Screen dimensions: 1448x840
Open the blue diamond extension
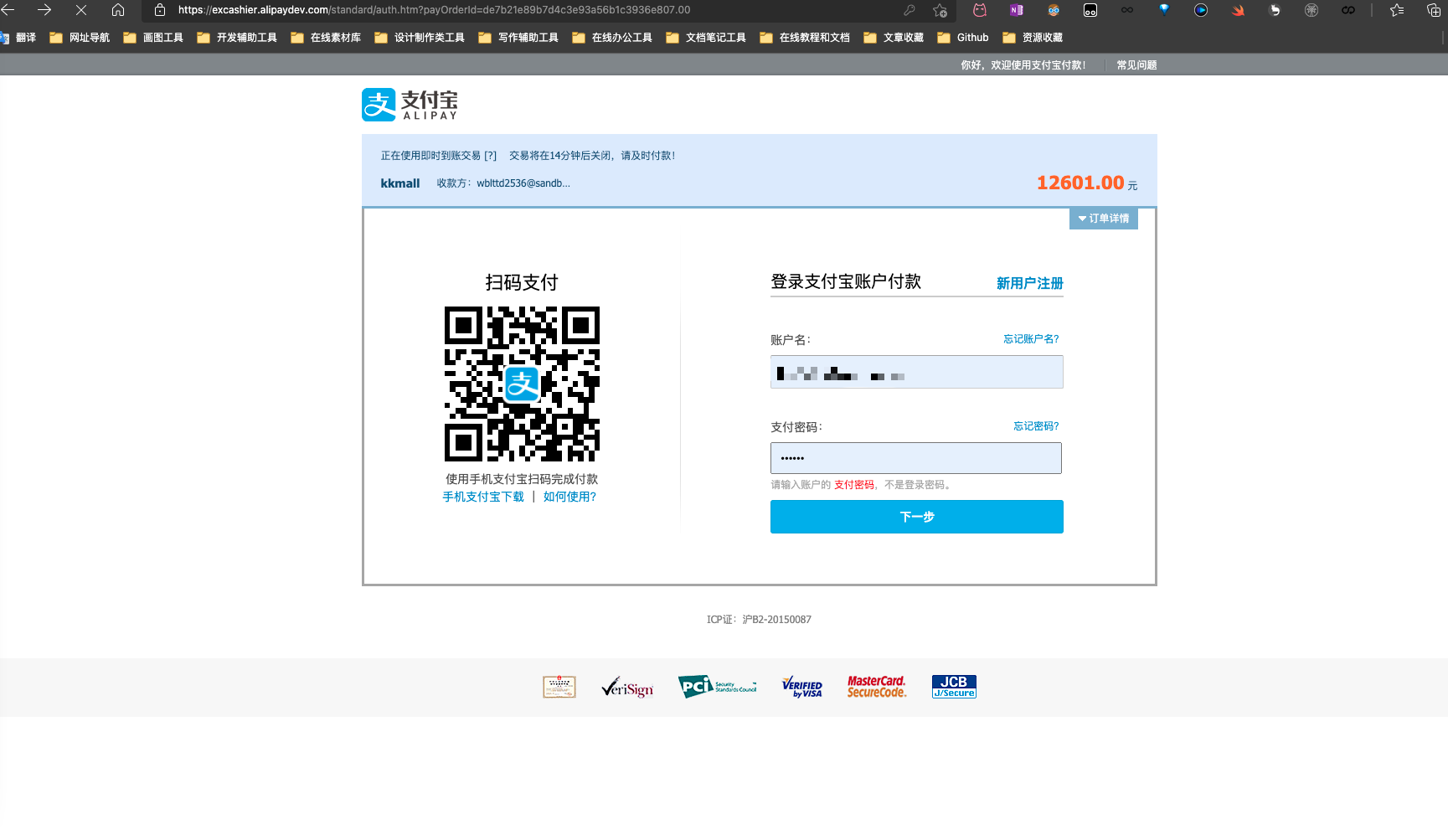tap(1164, 10)
